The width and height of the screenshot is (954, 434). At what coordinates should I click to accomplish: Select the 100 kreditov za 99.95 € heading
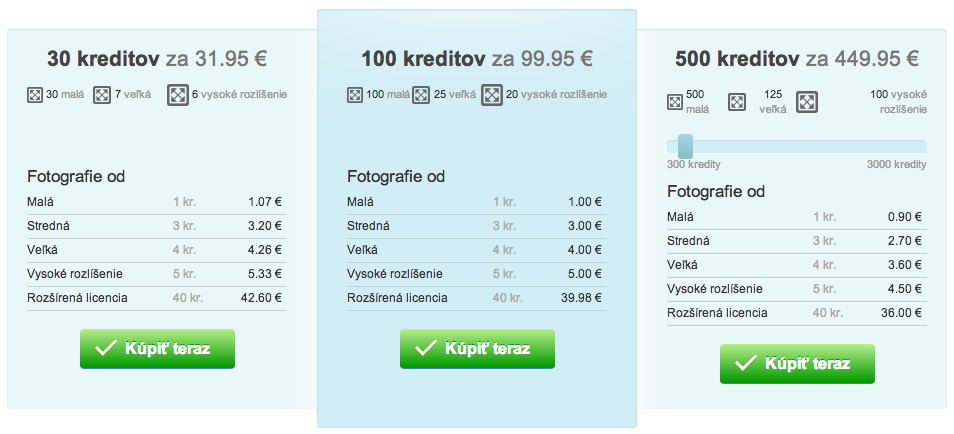(477, 59)
